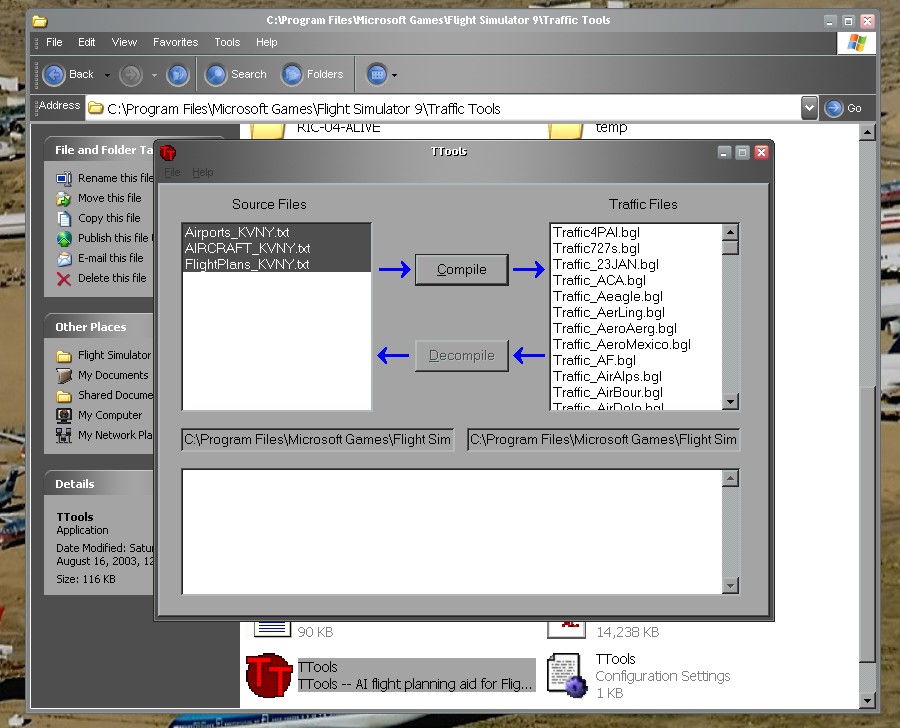Image resolution: width=900 pixels, height=728 pixels.
Task: Toggle the Folders pane button
Action: [x=313, y=75]
